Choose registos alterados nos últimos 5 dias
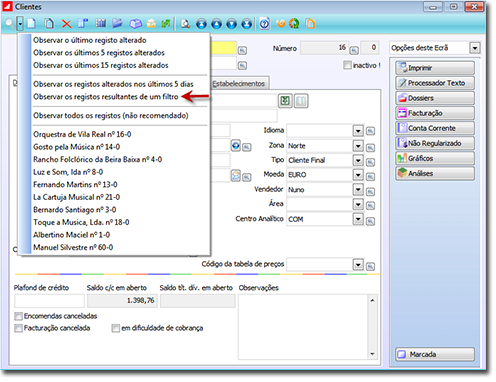 (x=113, y=84)
